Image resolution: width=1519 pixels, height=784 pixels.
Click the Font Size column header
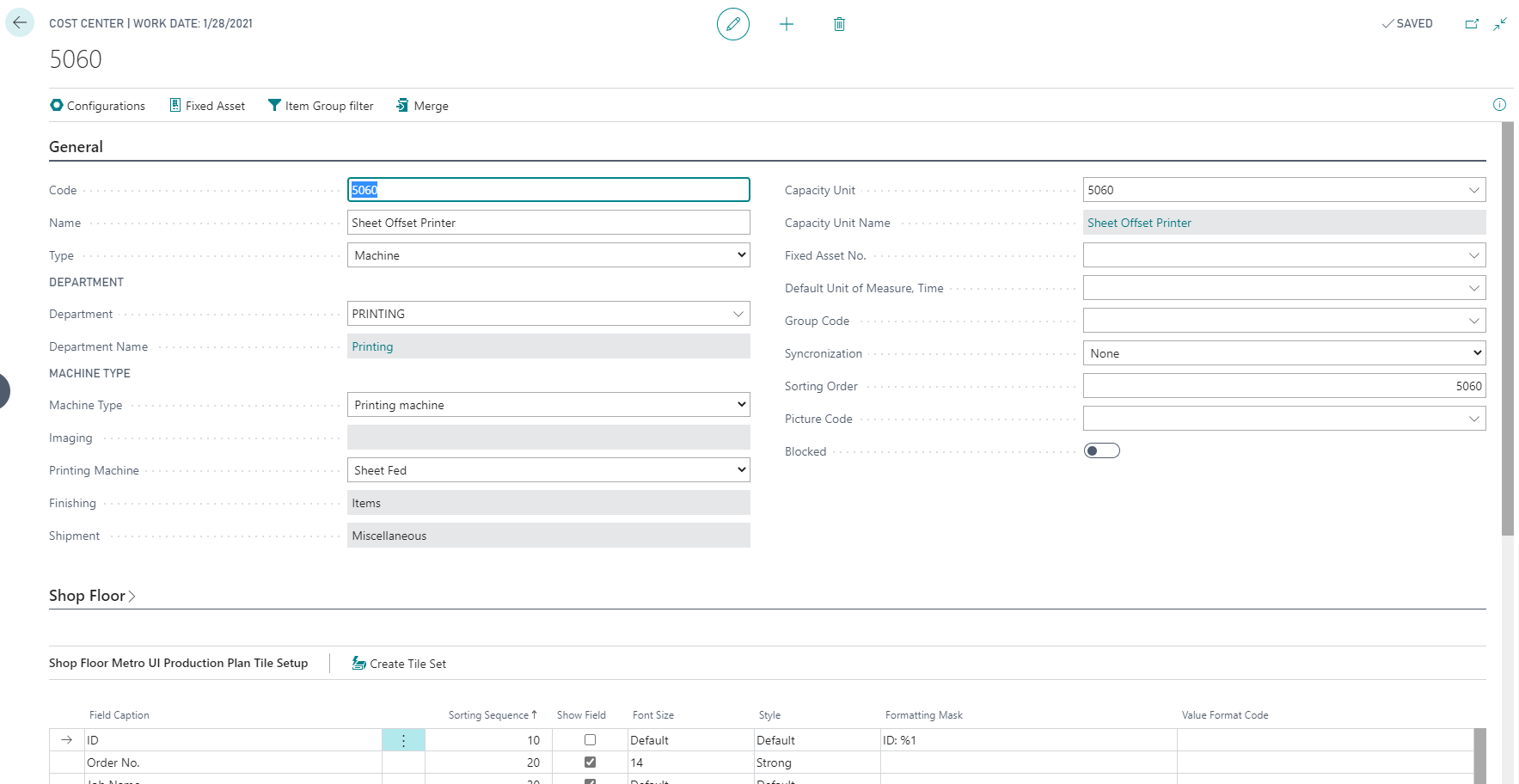pyautogui.click(x=653, y=715)
